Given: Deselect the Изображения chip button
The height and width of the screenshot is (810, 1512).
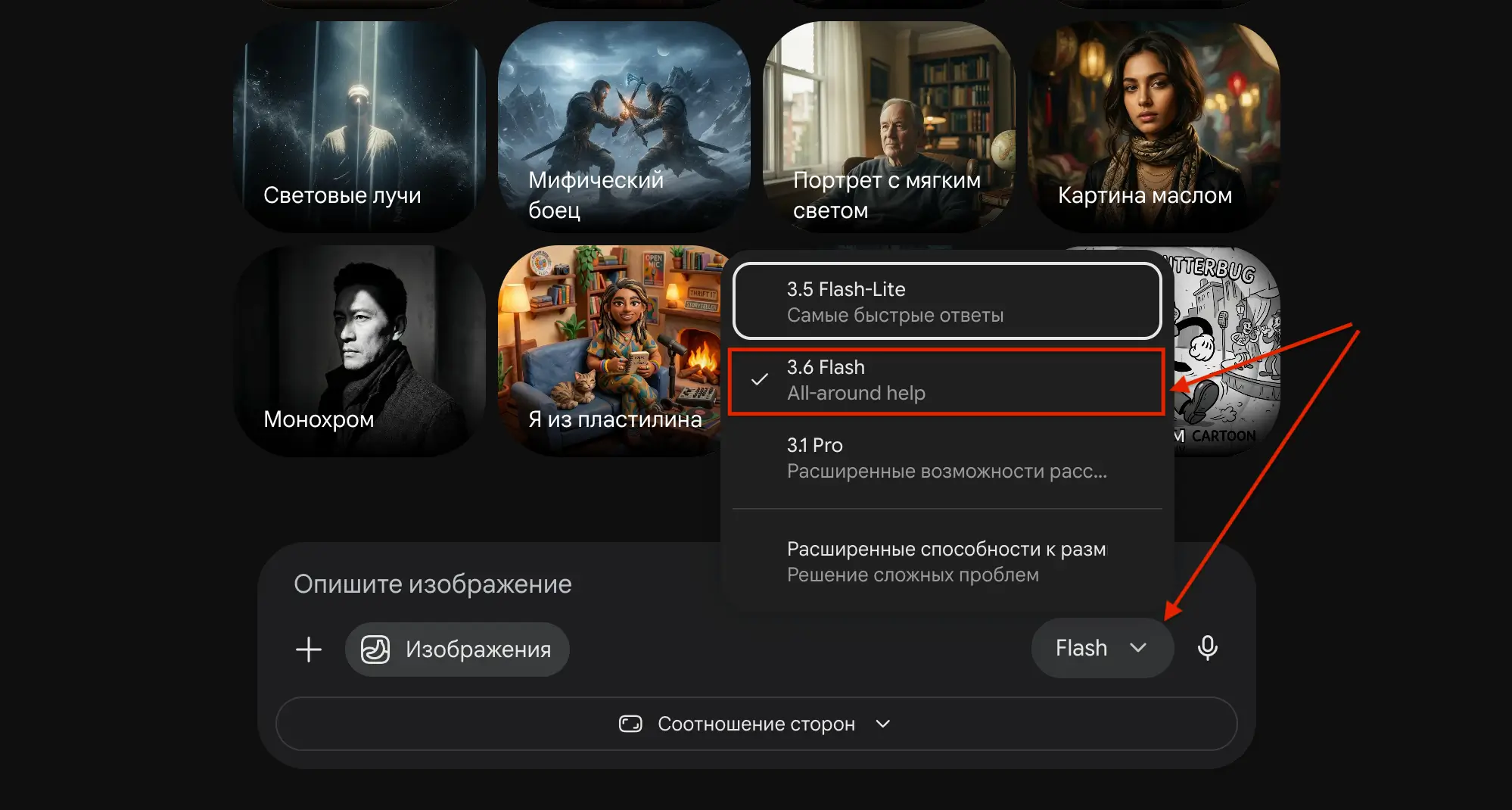Looking at the screenshot, I should 457,650.
